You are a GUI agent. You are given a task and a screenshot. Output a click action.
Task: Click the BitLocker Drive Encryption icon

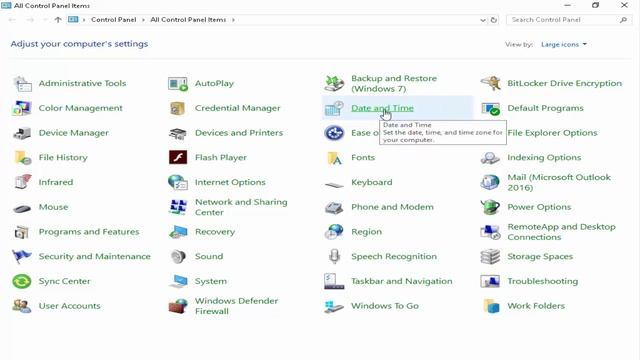pos(490,83)
